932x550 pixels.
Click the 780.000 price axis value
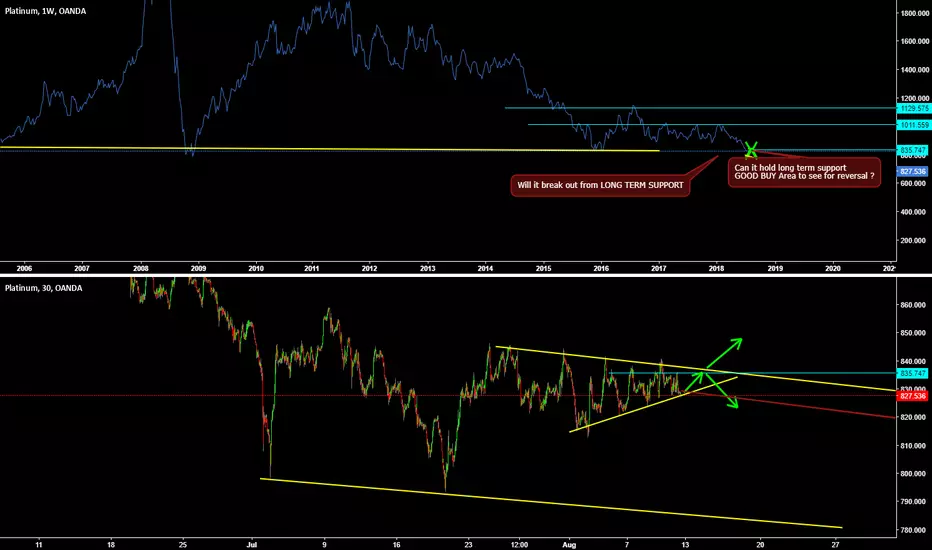coord(914,530)
